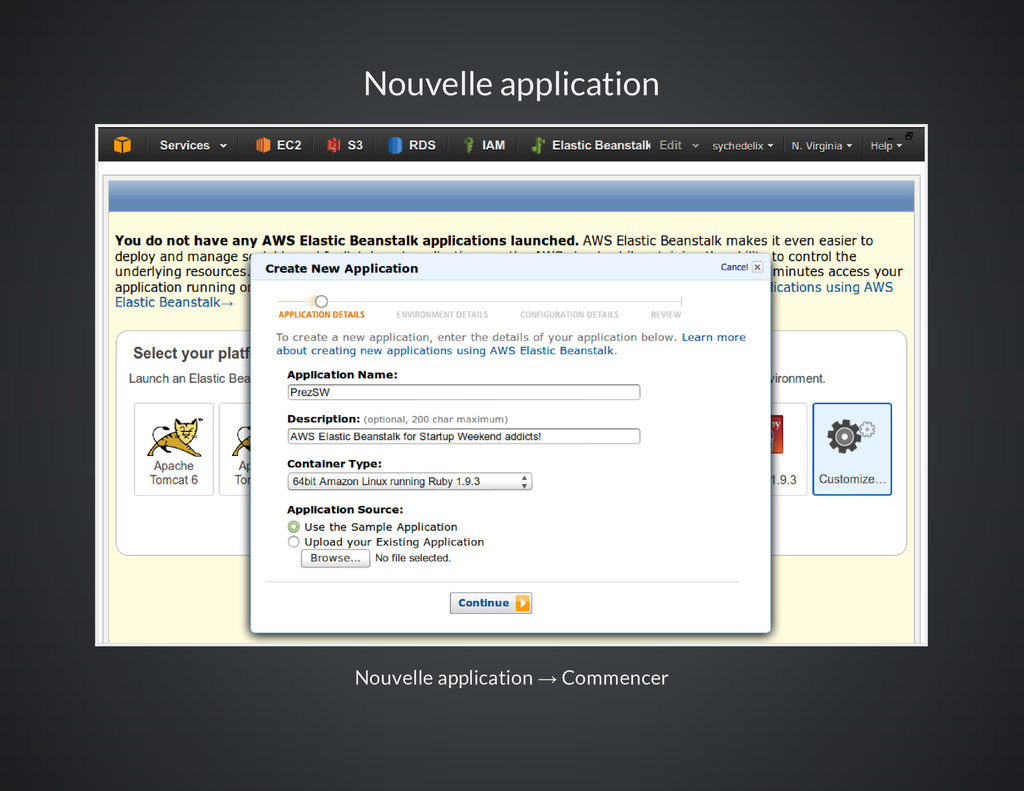Click the Application Details wizard step
The height and width of the screenshot is (791, 1024).
tap(321, 315)
